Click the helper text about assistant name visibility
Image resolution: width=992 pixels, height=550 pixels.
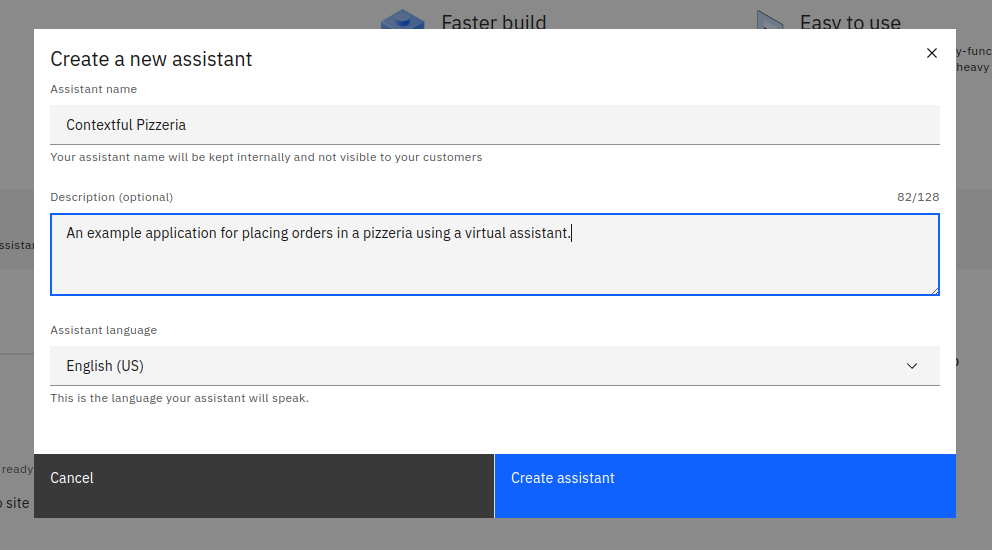coord(266,158)
